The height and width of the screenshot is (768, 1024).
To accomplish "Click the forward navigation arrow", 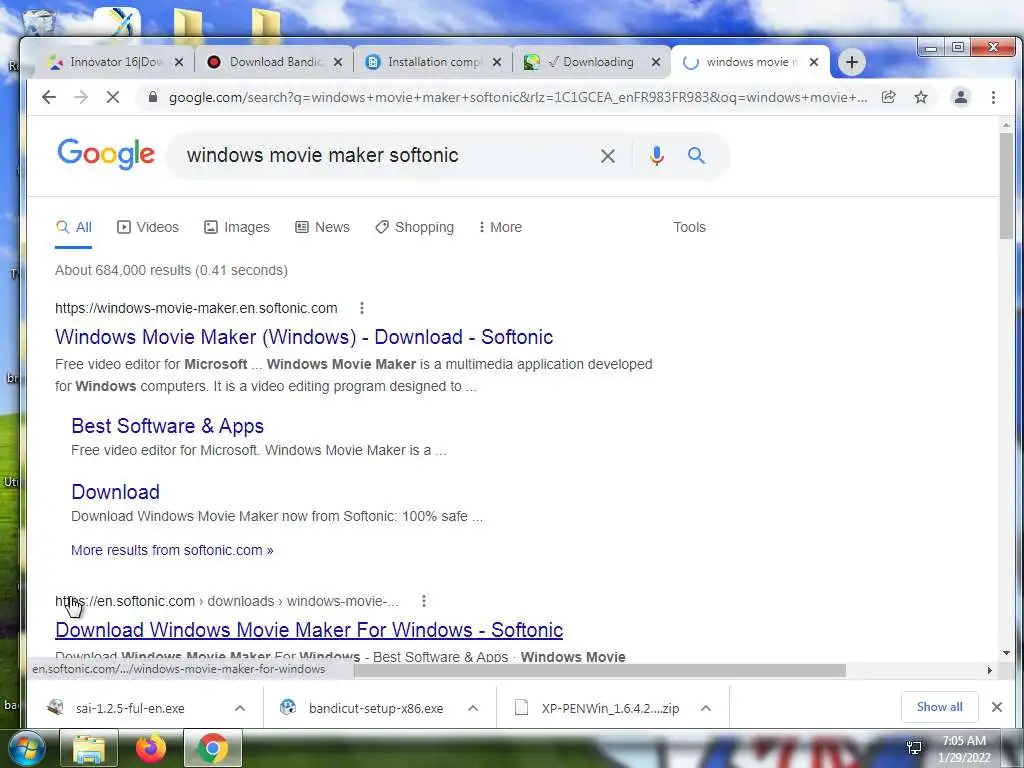I will [x=81, y=97].
